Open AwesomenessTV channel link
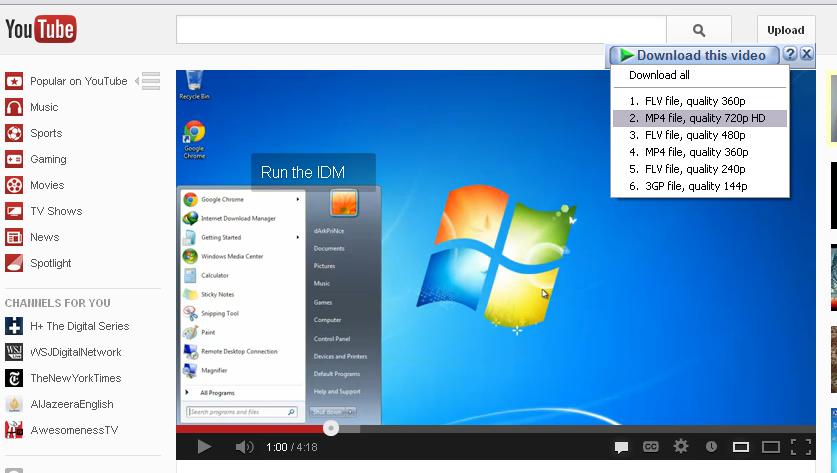The height and width of the screenshot is (473, 837). [74, 430]
